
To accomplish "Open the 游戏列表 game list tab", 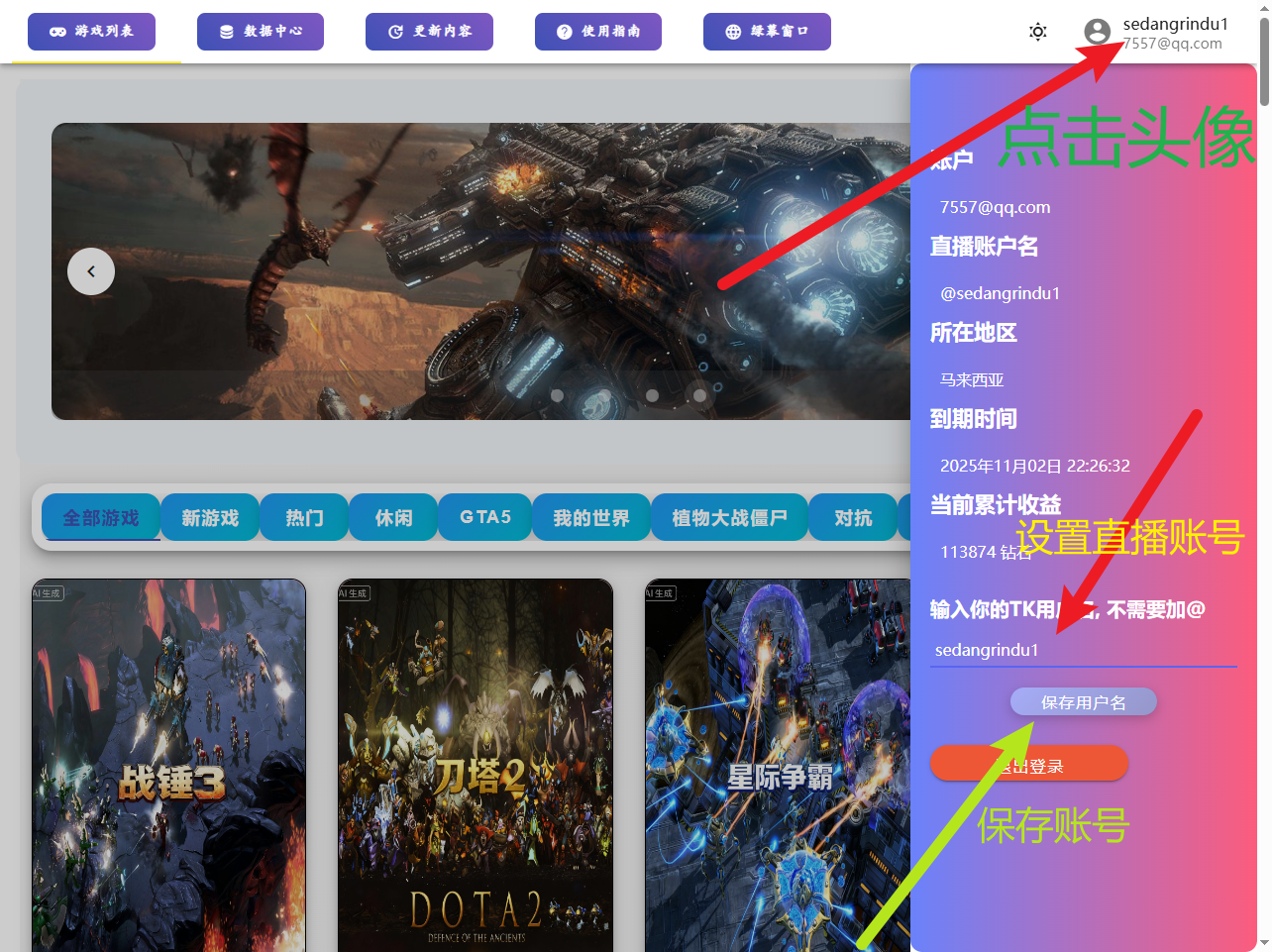I will (x=91, y=32).
